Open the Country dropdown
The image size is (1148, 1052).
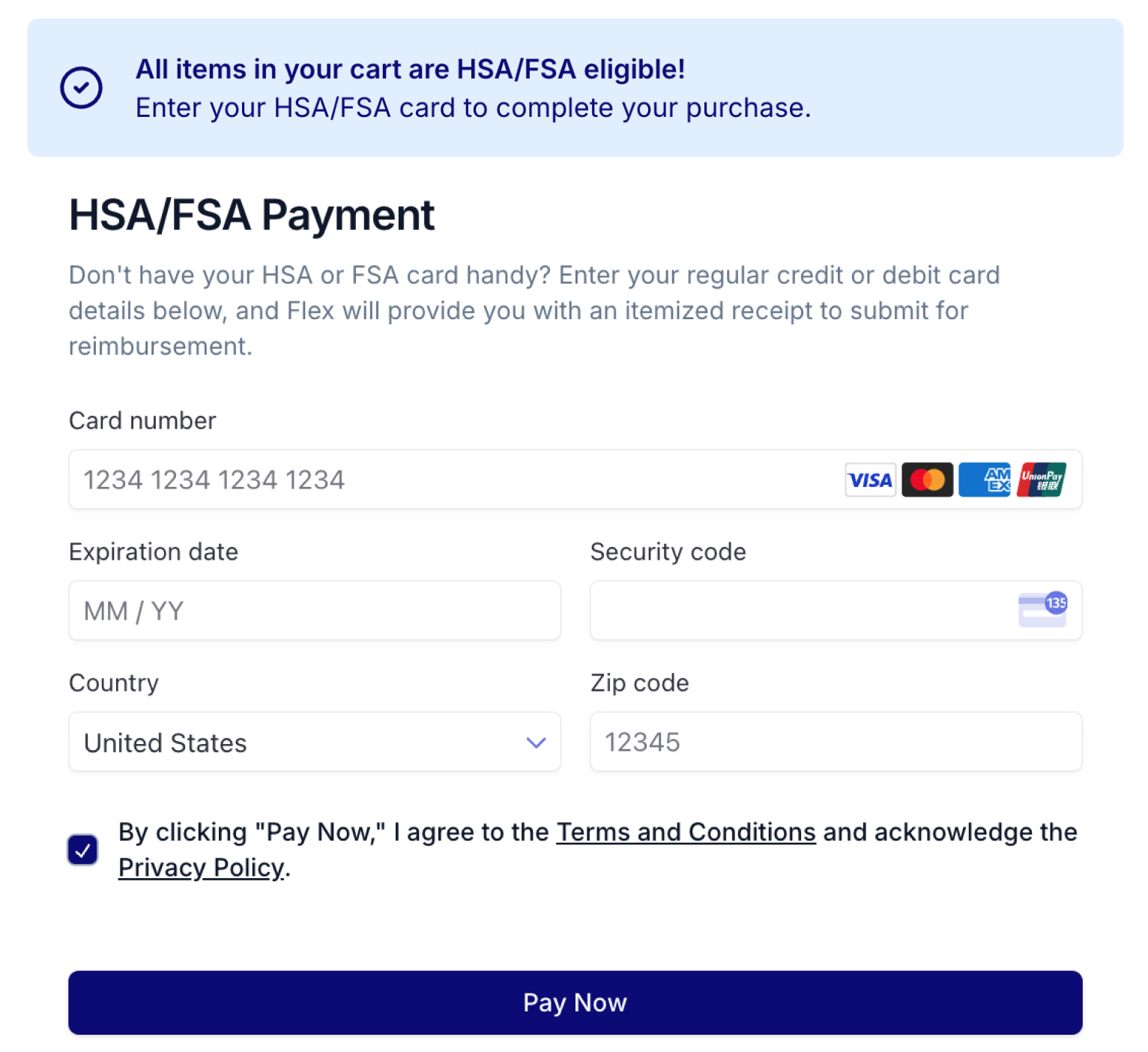coord(314,742)
